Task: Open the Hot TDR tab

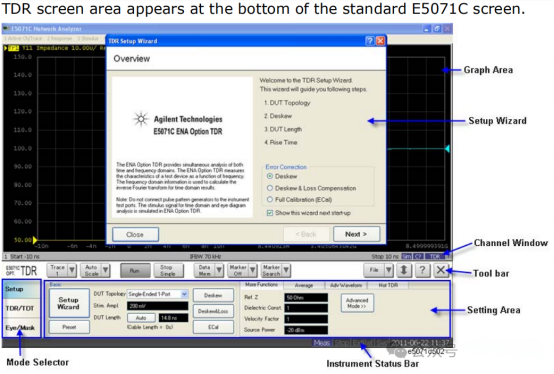Action: tap(388, 285)
